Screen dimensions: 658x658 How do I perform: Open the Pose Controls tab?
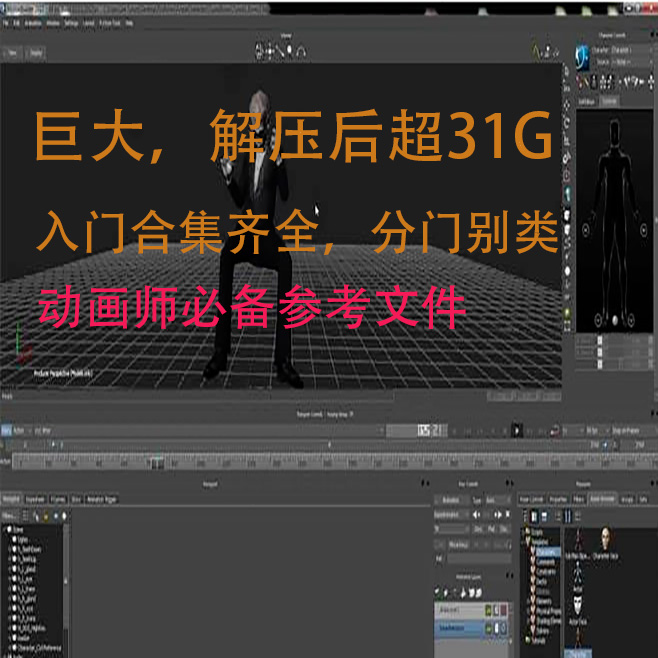click(531, 499)
